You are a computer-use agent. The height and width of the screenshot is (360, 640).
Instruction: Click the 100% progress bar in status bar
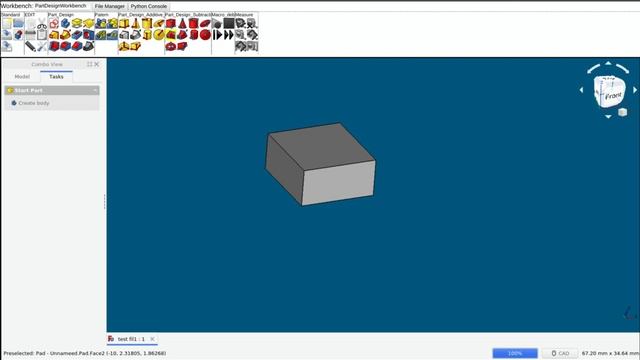coord(515,353)
